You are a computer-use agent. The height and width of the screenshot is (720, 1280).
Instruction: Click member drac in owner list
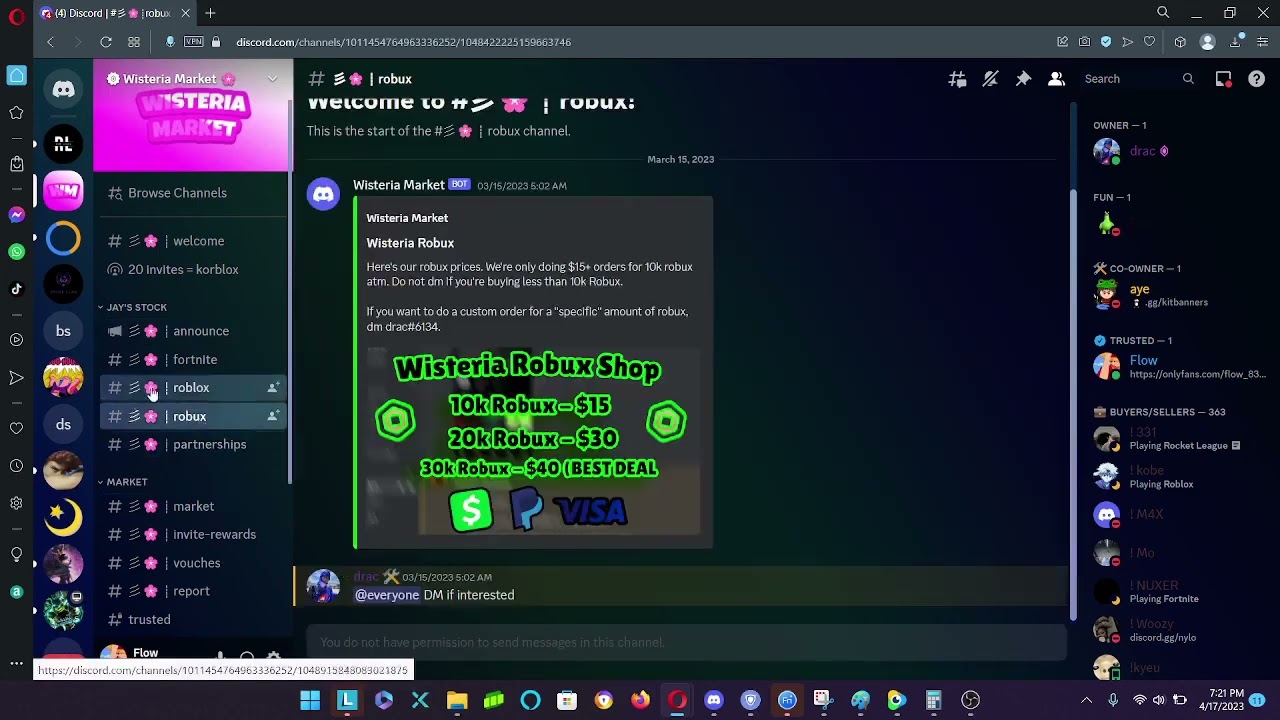(x=1169, y=151)
